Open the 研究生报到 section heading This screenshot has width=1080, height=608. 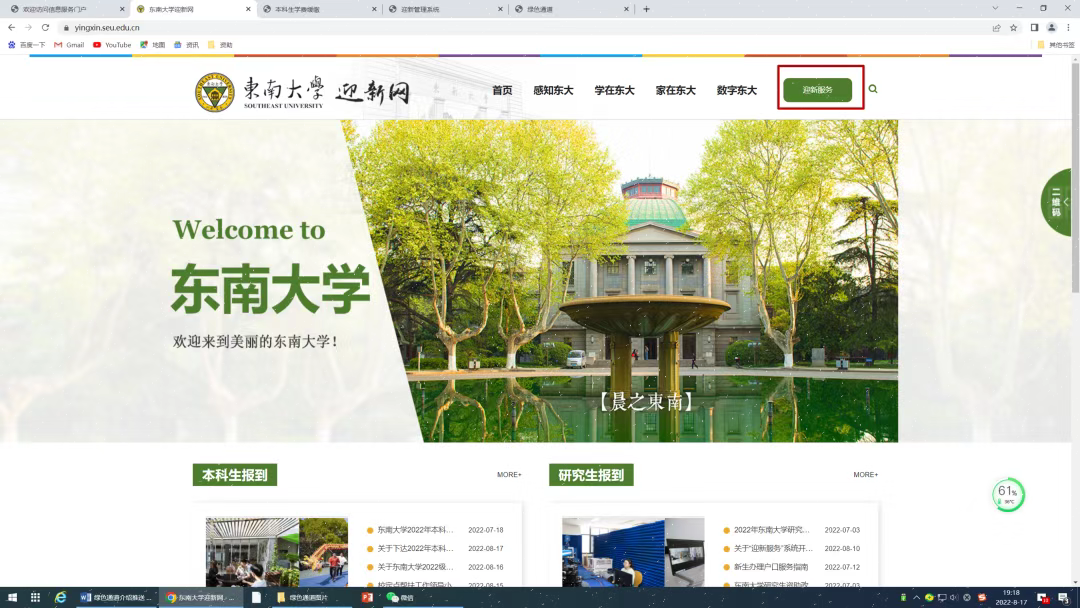pos(591,474)
